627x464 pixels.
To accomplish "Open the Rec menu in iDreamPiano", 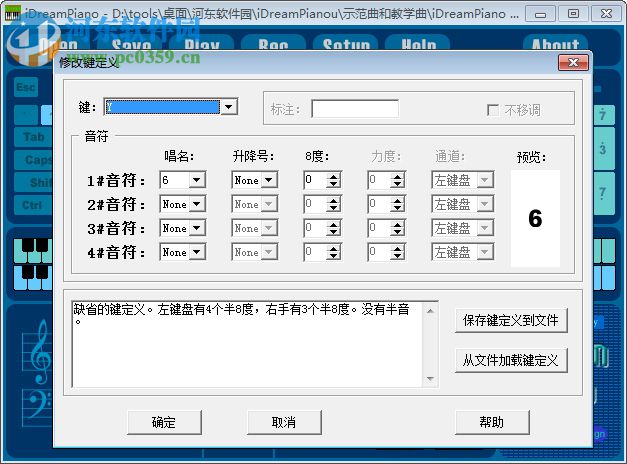I will [273, 44].
